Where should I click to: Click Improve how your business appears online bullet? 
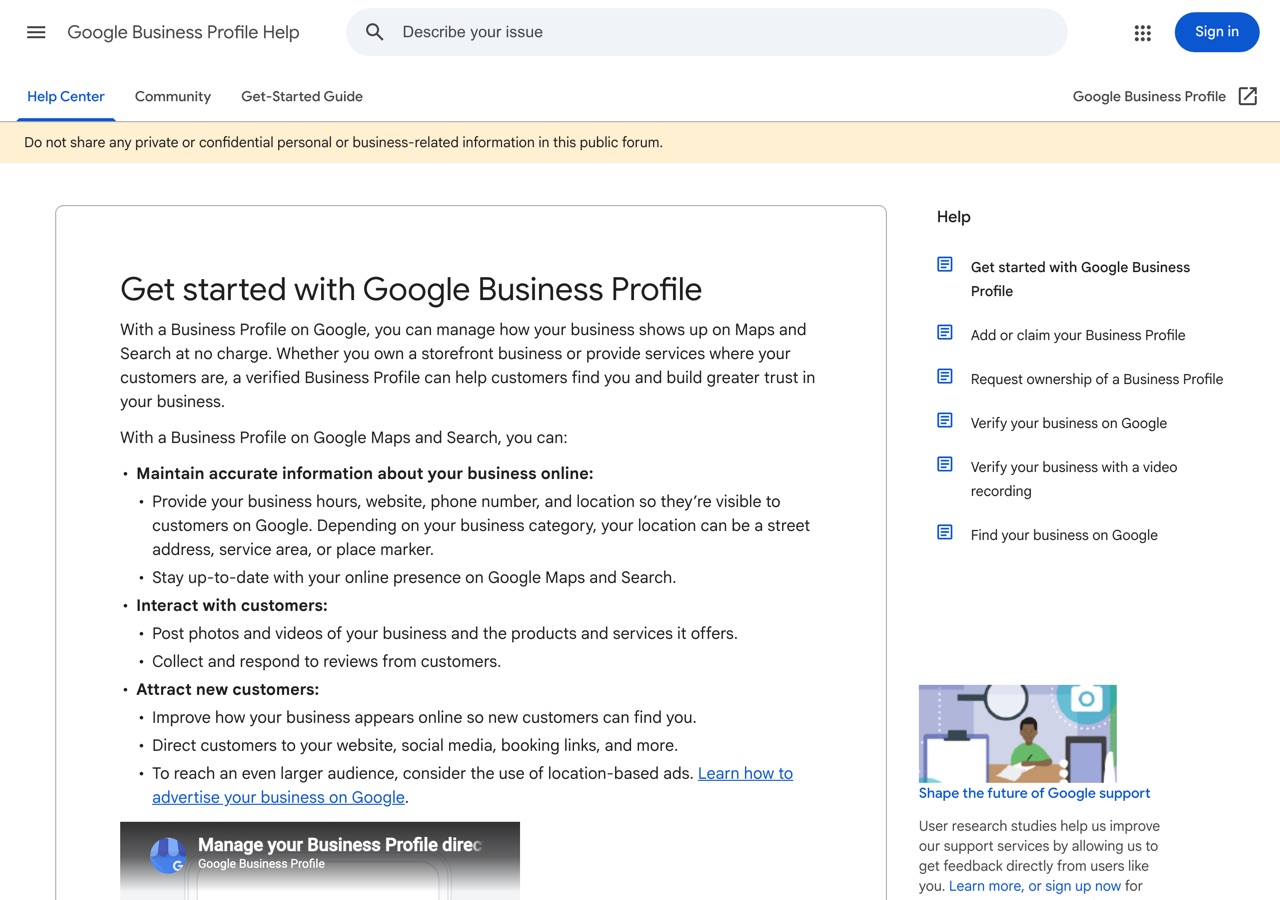pyautogui.click(x=424, y=717)
